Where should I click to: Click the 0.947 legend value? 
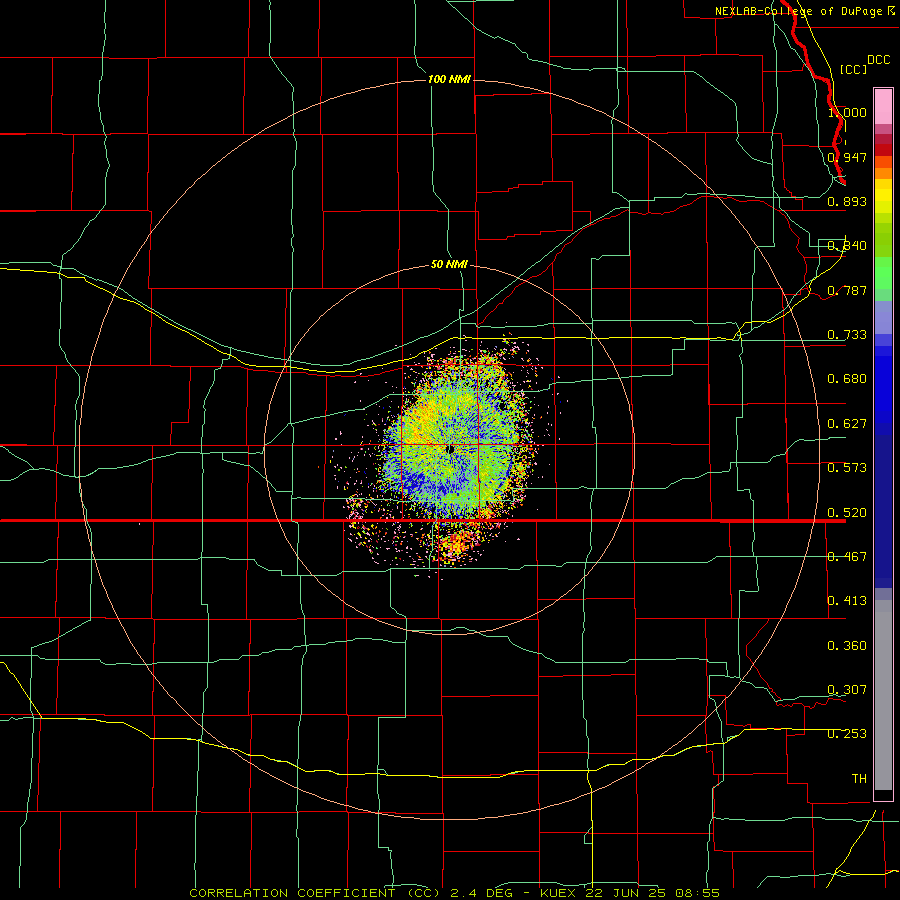[x=847, y=157]
